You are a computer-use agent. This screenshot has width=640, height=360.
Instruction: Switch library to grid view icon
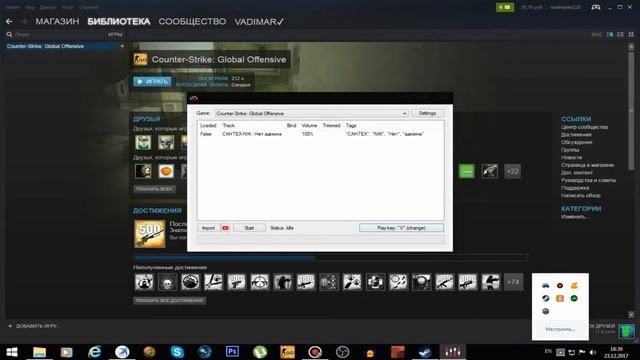point(631,35)
